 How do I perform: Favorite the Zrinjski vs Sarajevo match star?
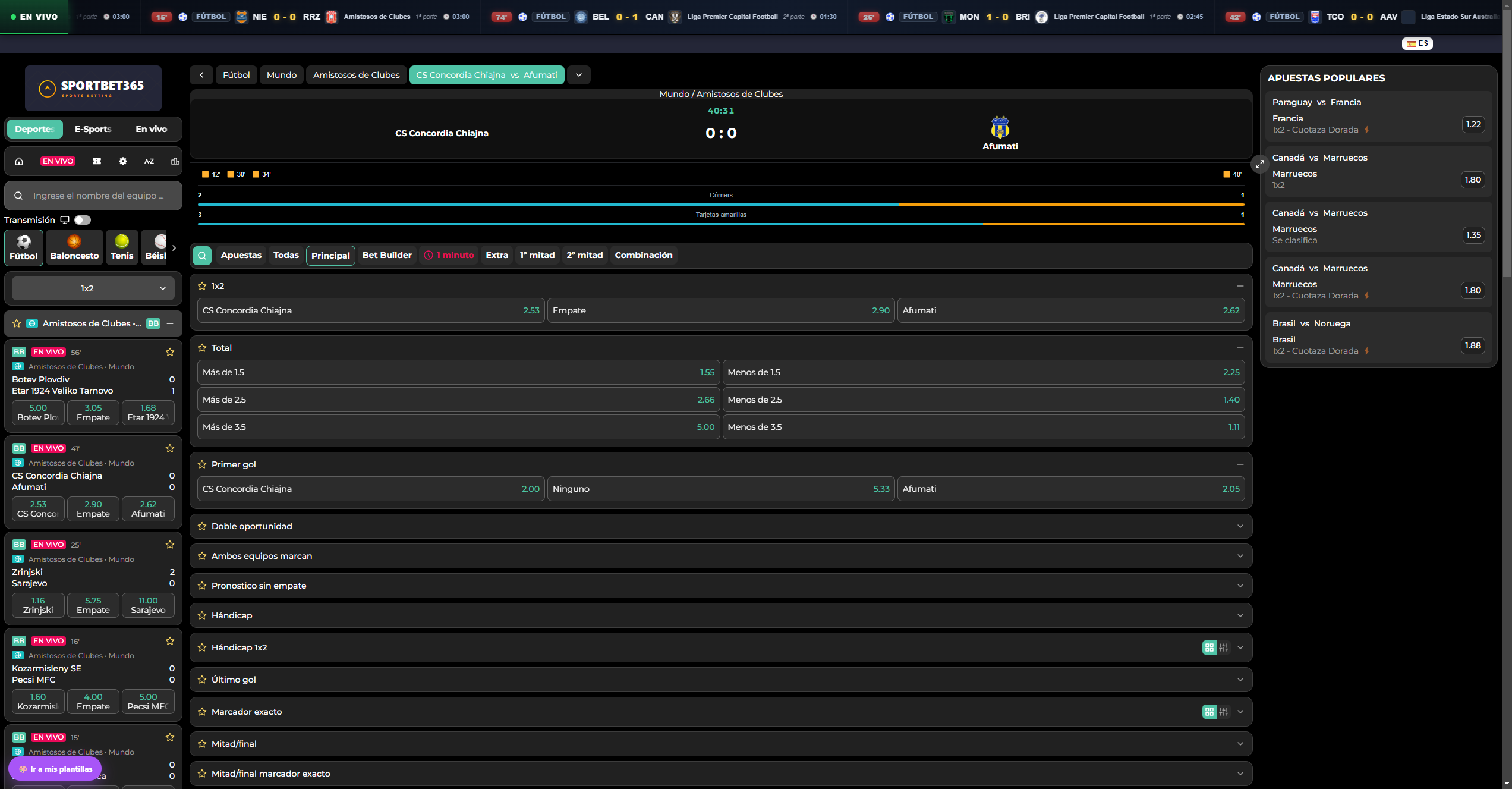[x=170, y=545]
